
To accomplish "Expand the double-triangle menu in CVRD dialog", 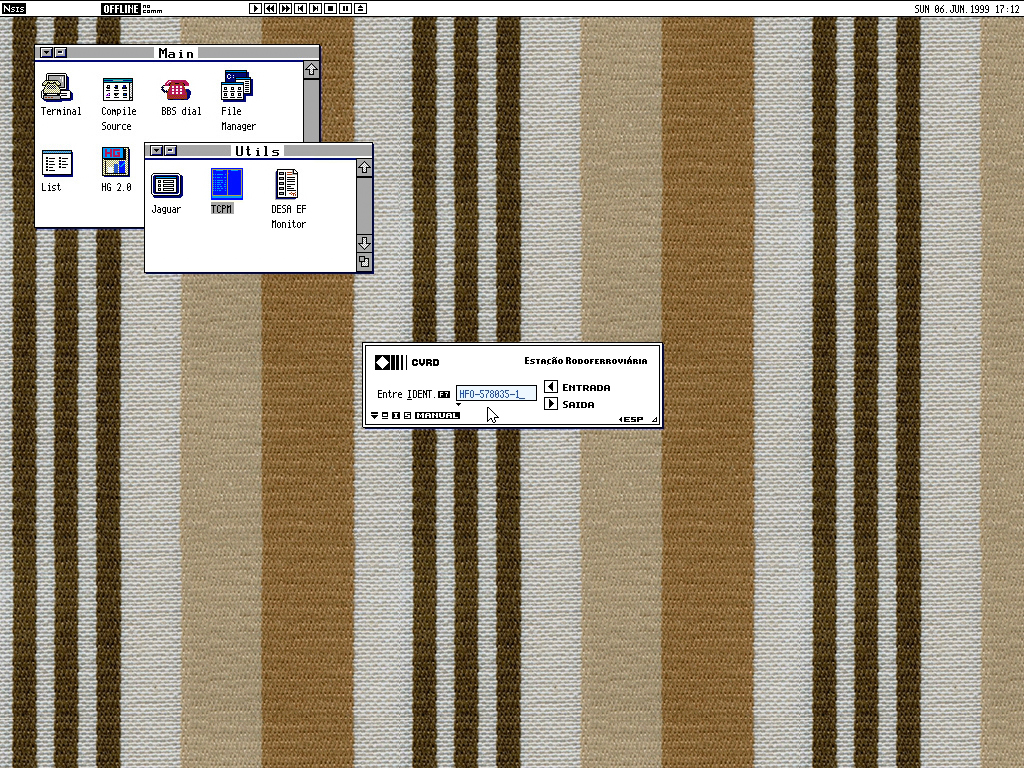I will (x=374, y=416).
